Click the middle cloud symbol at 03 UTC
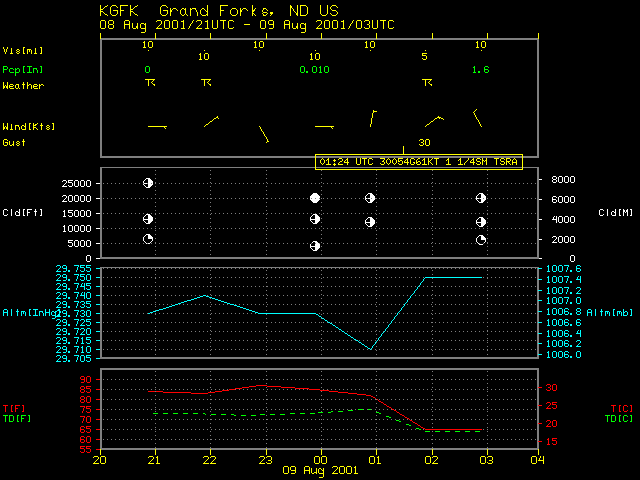Viewport: 640px width, 480px height. 481,222
